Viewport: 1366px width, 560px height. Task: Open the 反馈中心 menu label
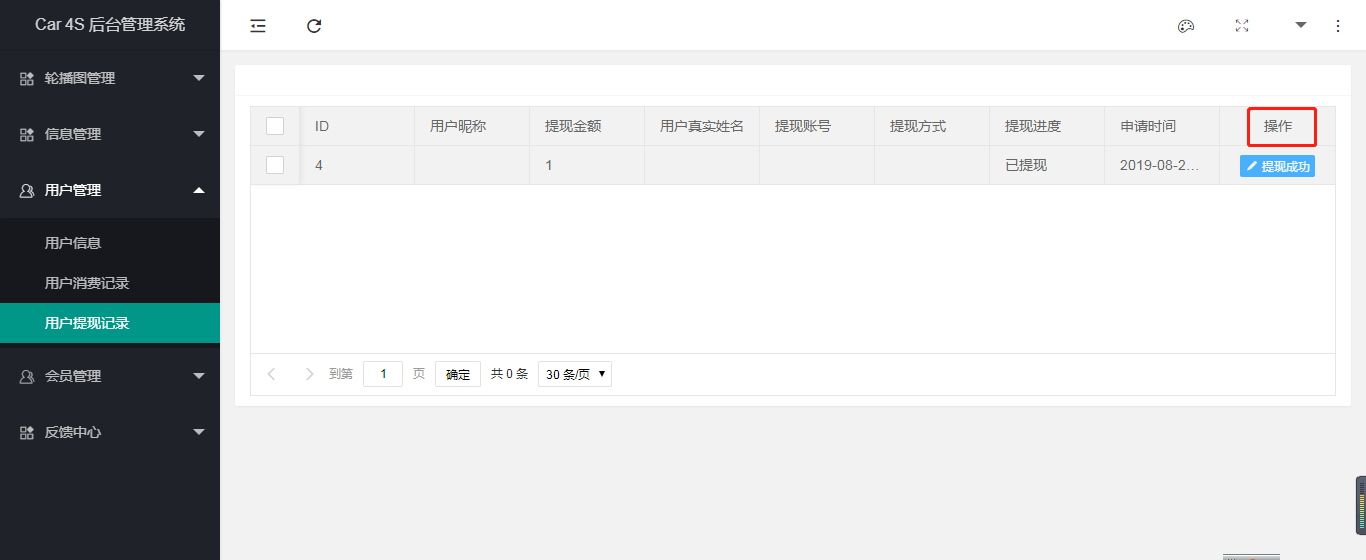coord(73,432)
